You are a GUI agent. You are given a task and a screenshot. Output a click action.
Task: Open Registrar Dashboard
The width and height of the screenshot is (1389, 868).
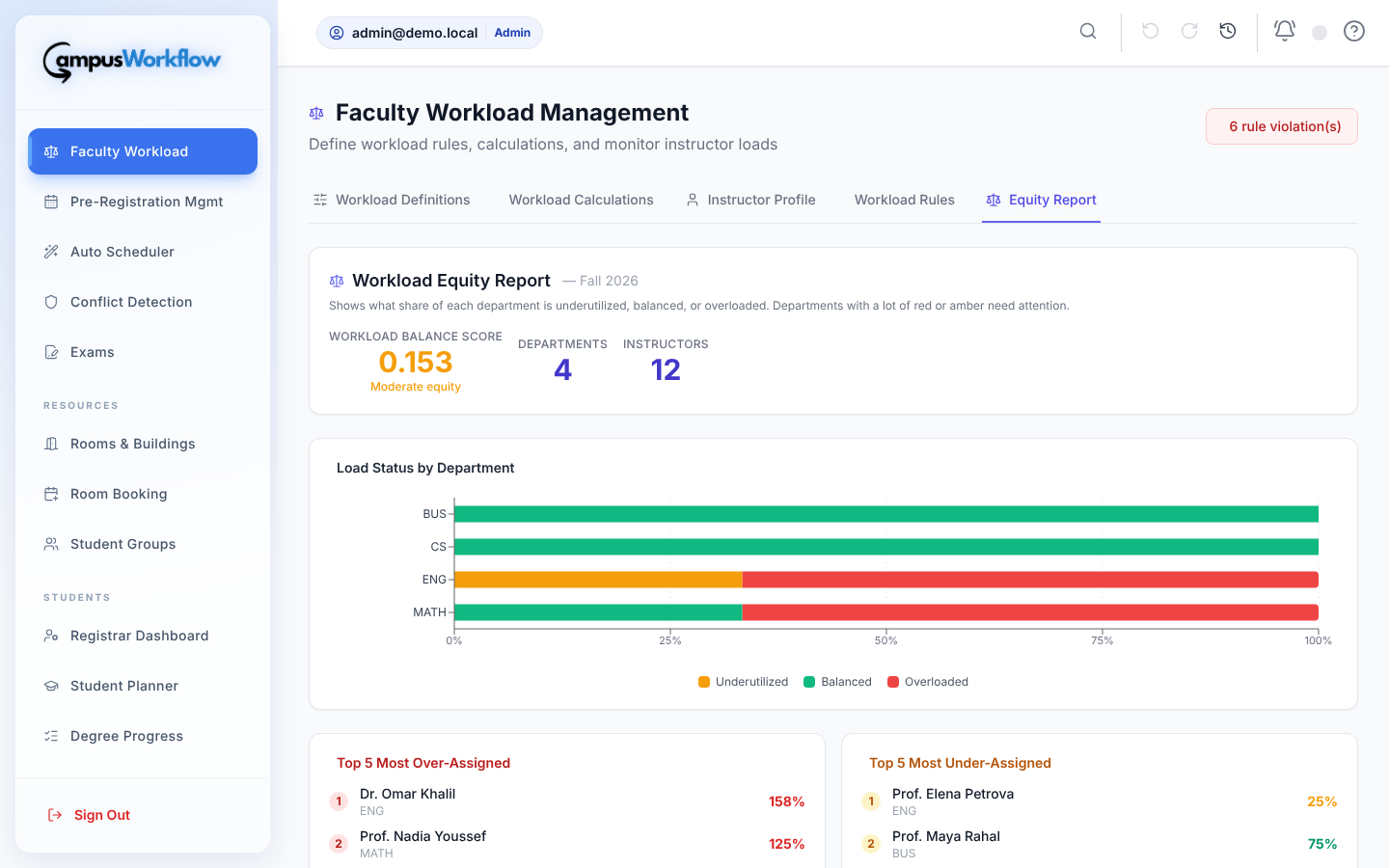tap(143, 636)
